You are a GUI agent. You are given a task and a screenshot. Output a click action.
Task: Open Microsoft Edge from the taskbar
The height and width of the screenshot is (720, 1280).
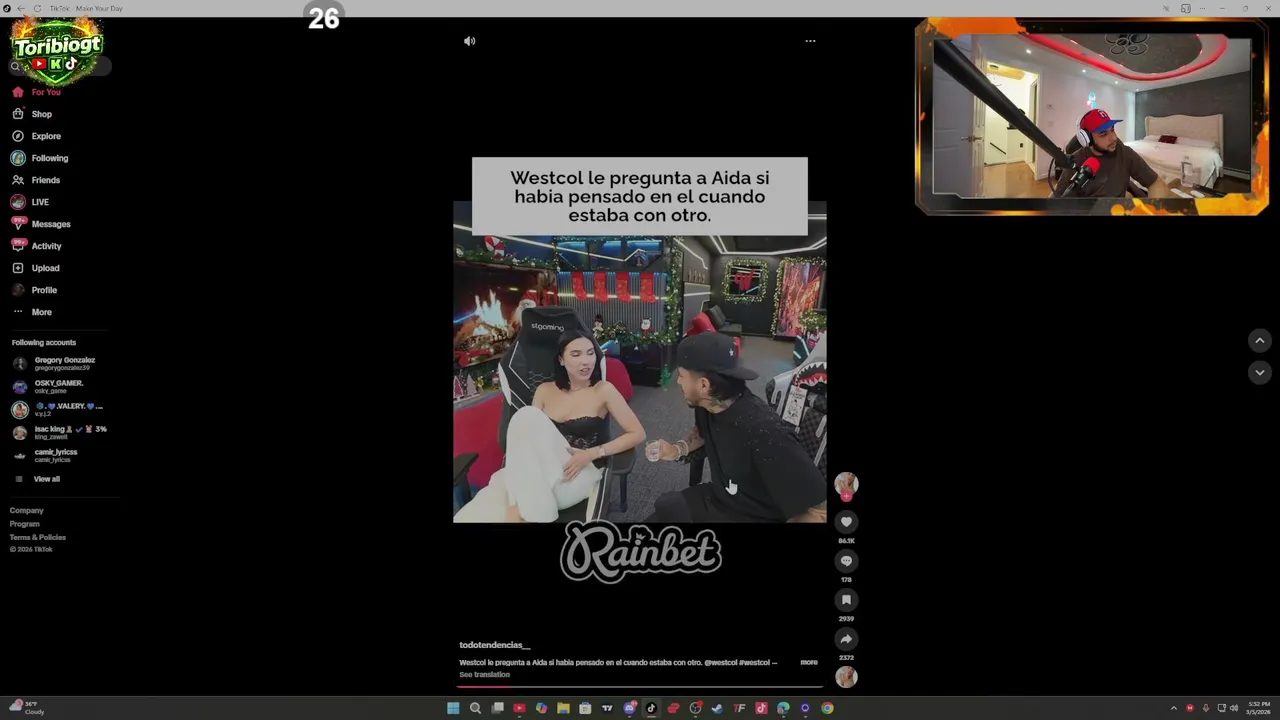(x=783, y=708)
